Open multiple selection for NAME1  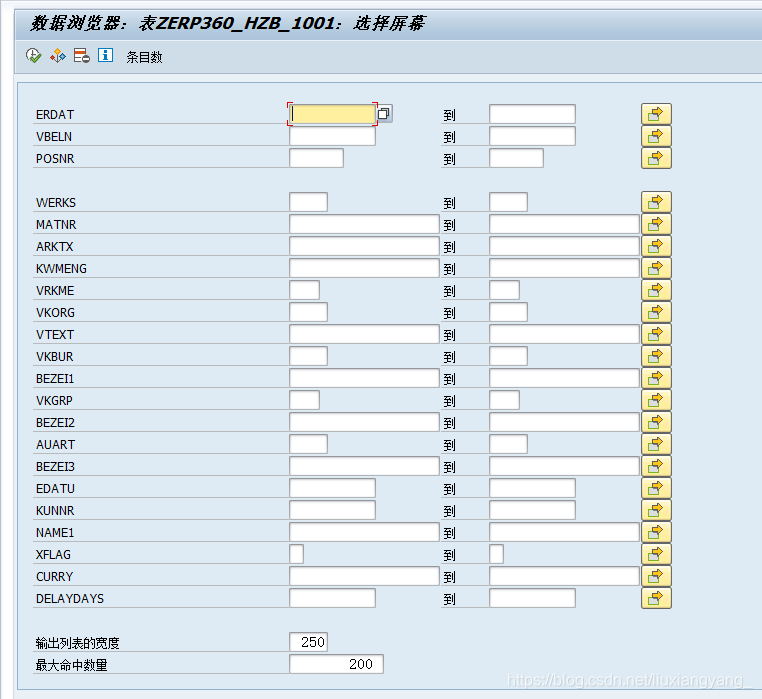pyautogui.click(x=656, y=532)
